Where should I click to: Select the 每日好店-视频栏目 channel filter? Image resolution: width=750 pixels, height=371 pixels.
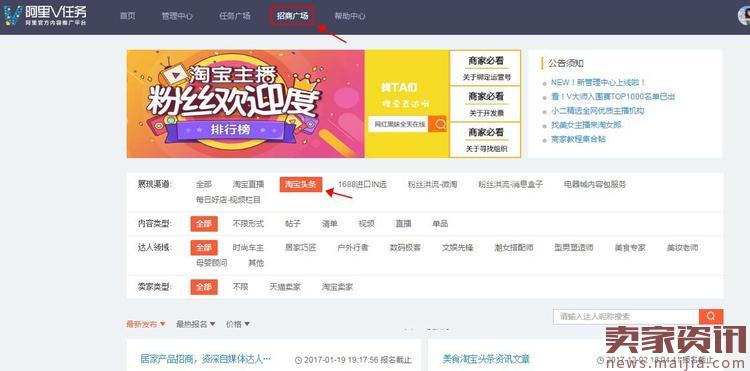click(228, 199)
